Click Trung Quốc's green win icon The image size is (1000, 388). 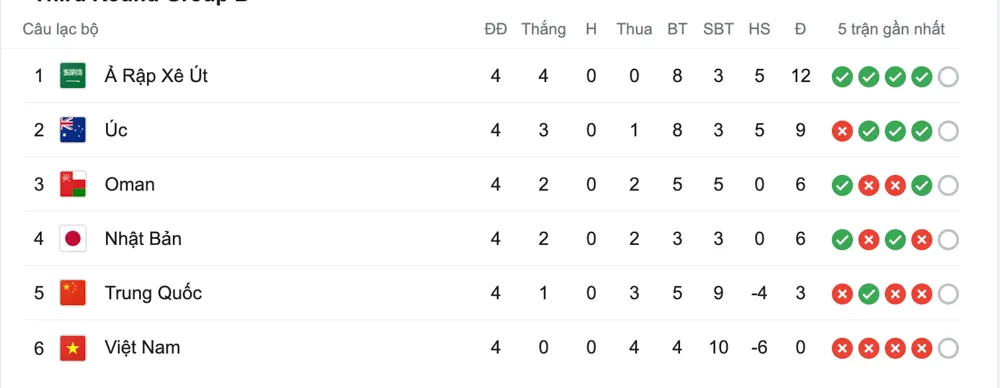click(868, 294)
